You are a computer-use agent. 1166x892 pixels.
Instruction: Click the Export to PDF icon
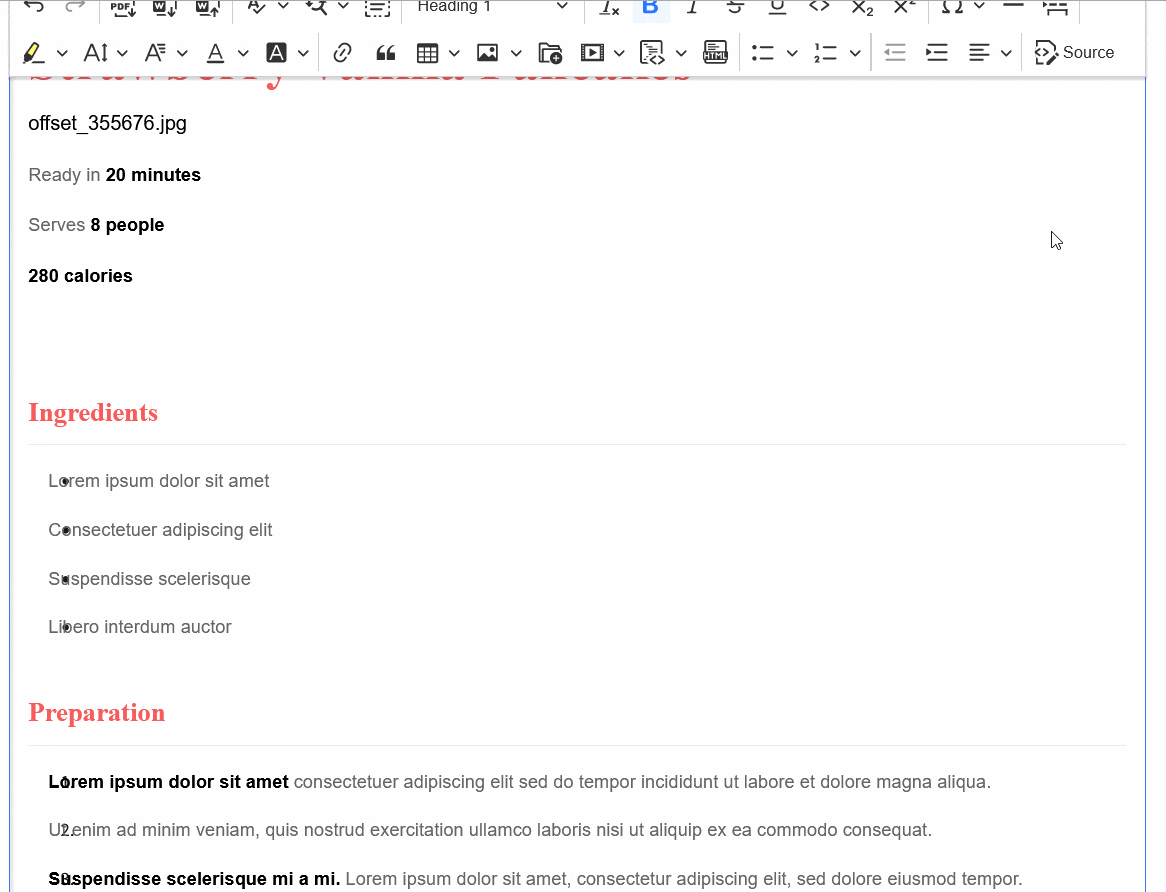pos(124,8)
